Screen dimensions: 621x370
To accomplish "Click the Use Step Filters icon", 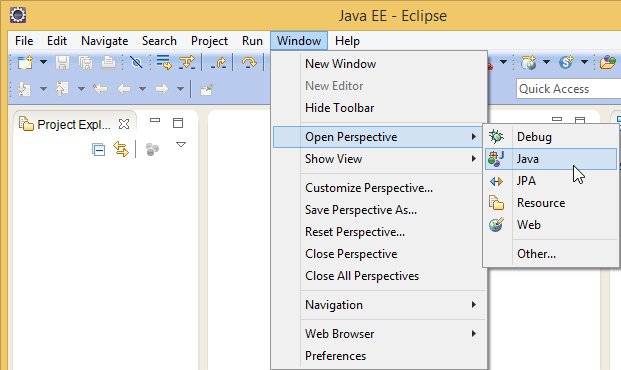I will tap(164, 63).
